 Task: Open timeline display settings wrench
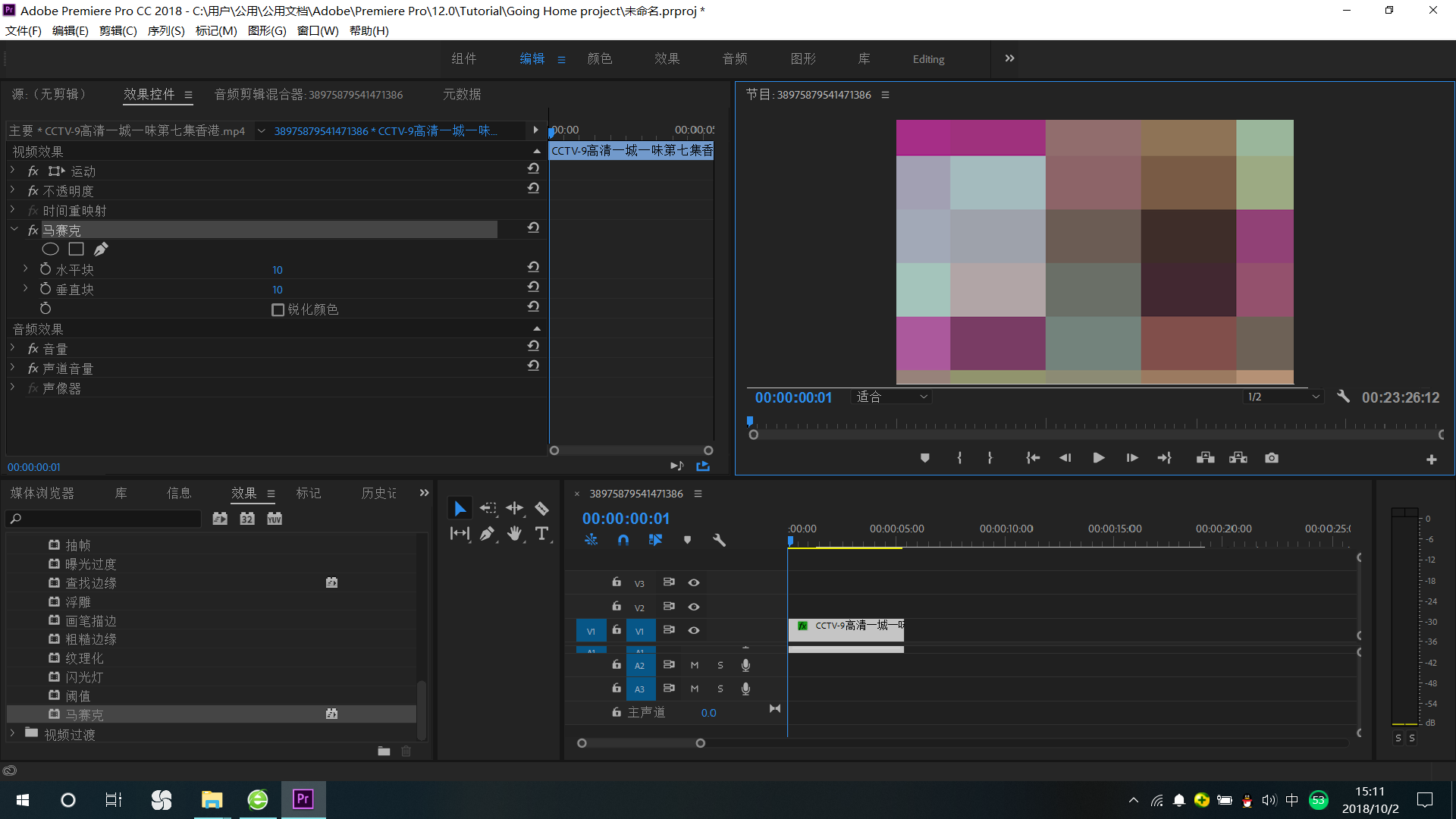coord(719,540)
